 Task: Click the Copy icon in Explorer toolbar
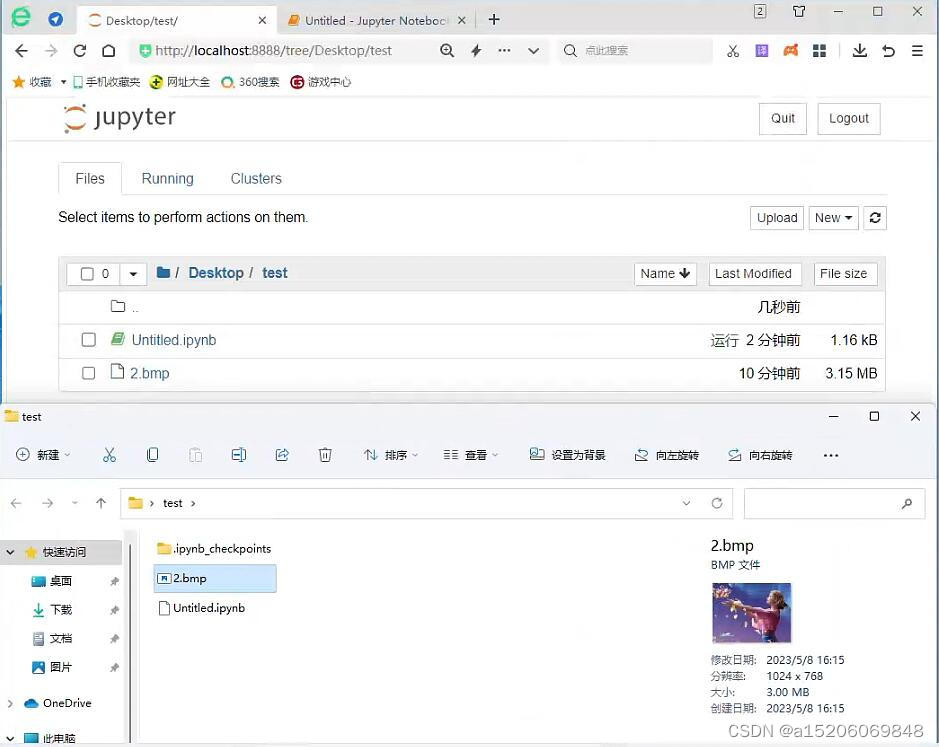153,455
